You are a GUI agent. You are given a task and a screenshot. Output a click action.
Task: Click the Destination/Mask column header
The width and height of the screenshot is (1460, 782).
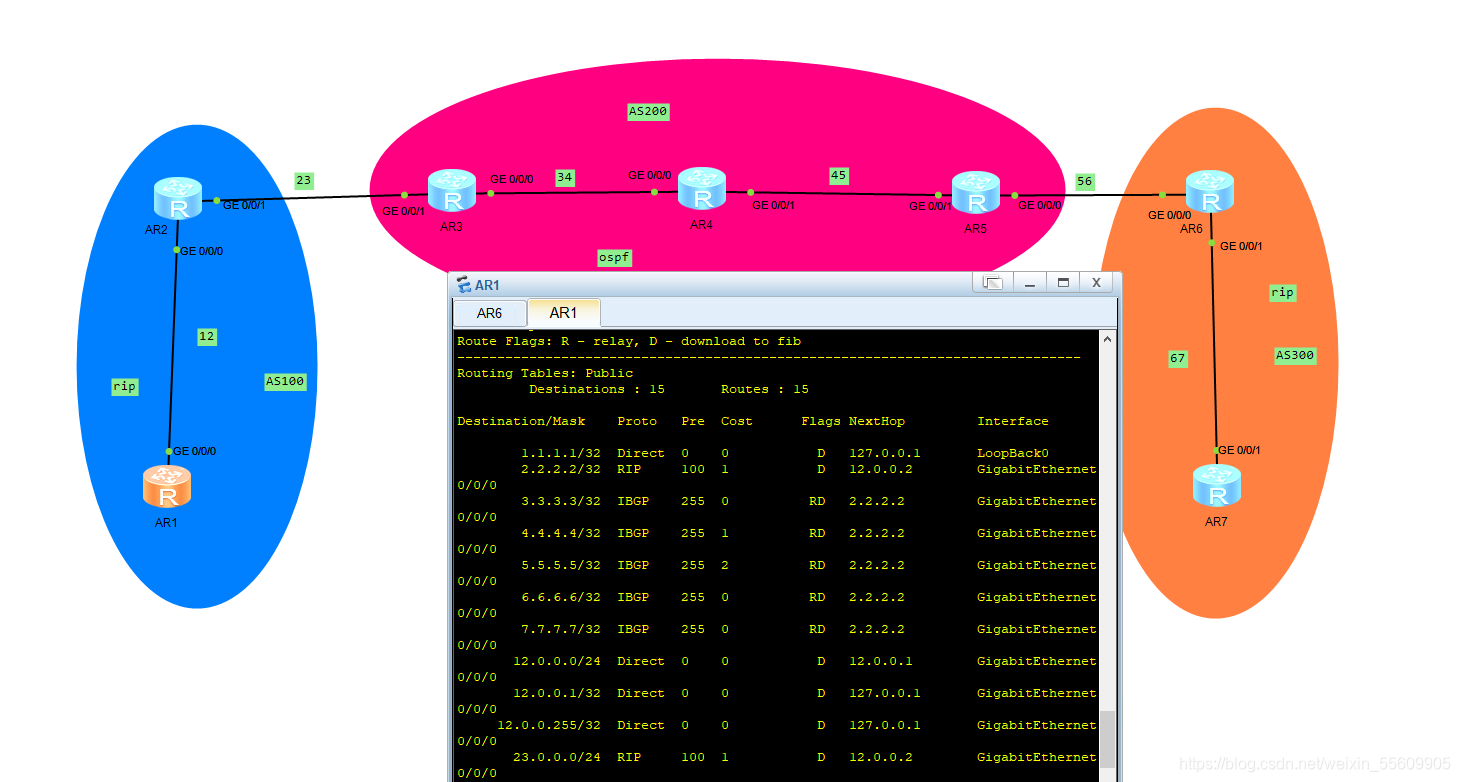(x=521, y=421)
